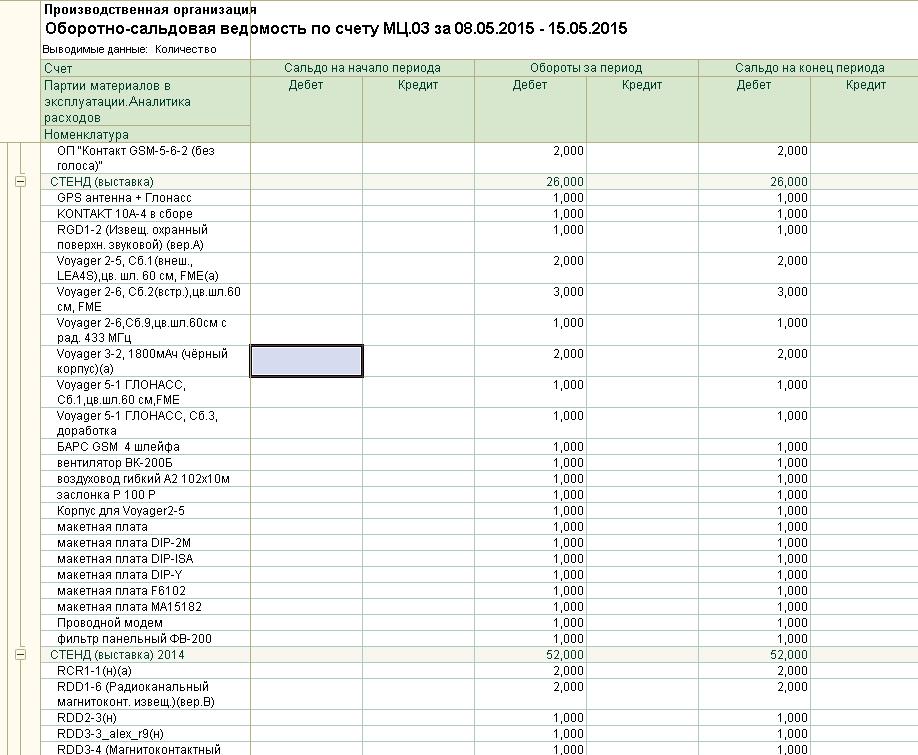918x755 pixels.
Task: Collapse the СТЕНД (выставка) group
Action: [20, 181]
